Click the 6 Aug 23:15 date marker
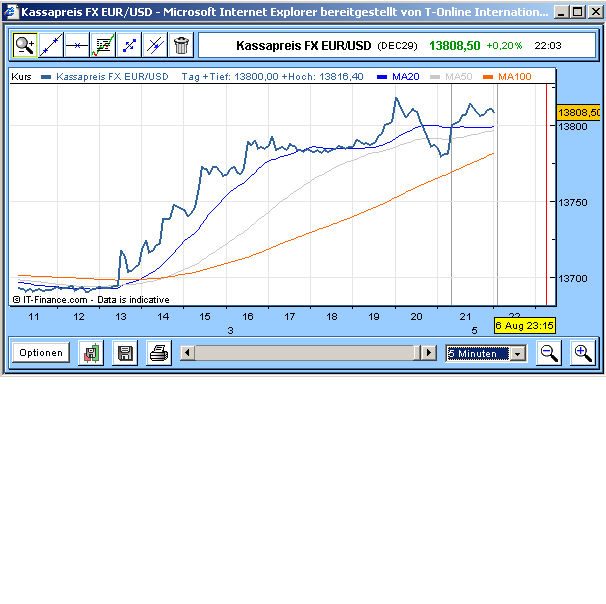 point(525,325)
